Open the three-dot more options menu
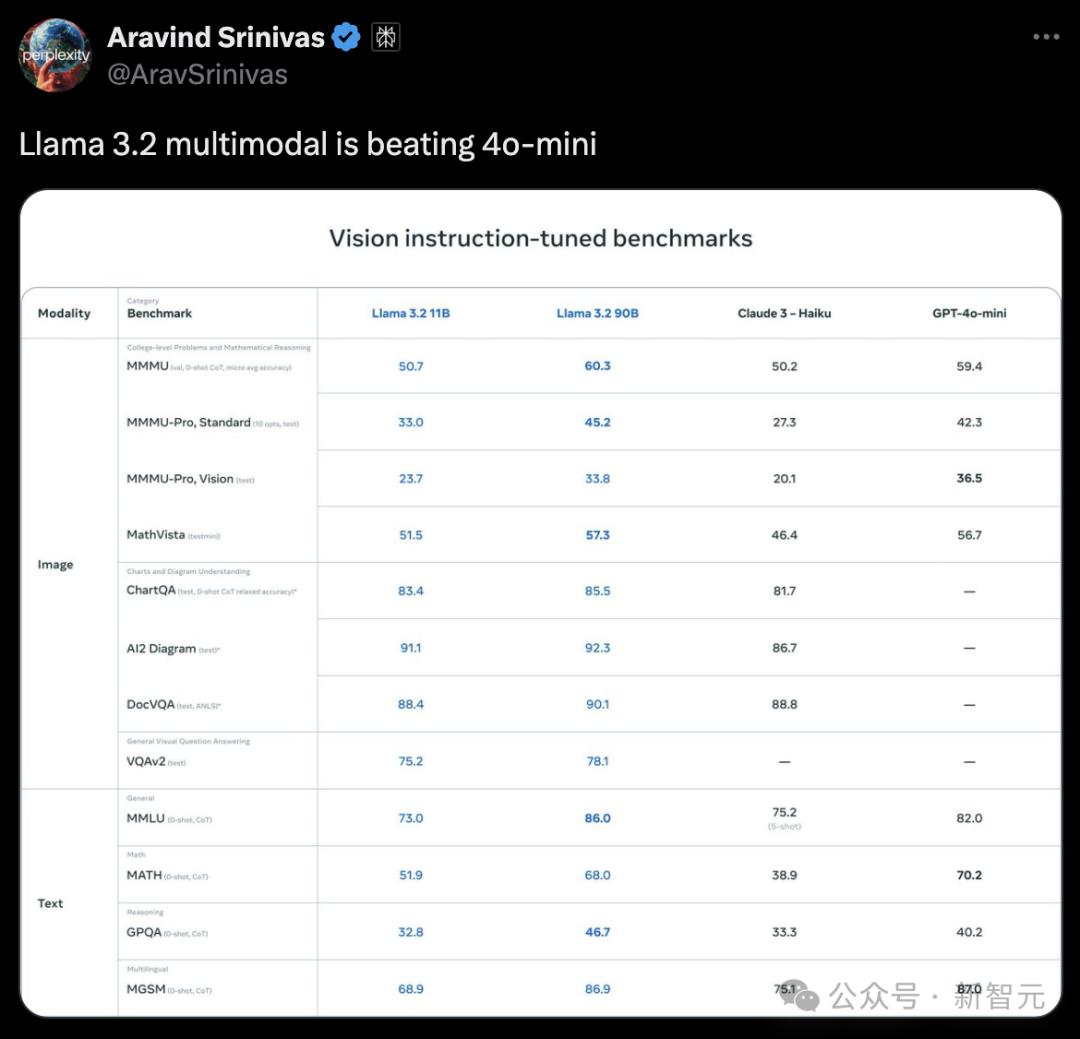Viewport: 1080px width, 1039px height. click(1045, 37)
